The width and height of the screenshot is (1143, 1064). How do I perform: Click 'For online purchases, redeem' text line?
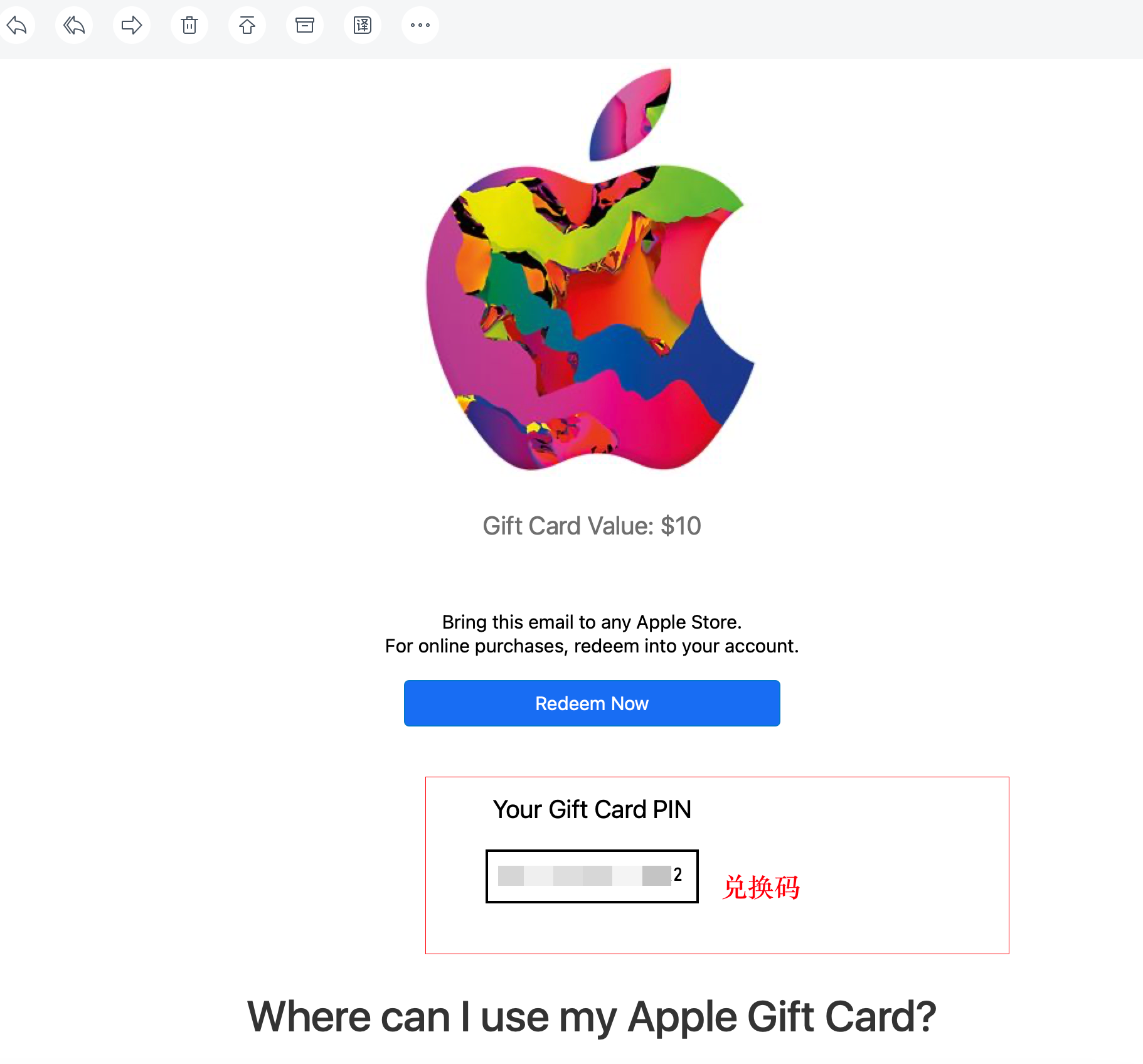[x=592, y=646]
